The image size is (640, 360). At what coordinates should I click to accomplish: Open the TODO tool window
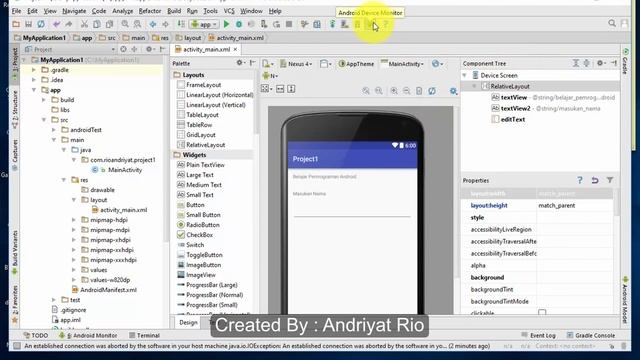[36, 335]
